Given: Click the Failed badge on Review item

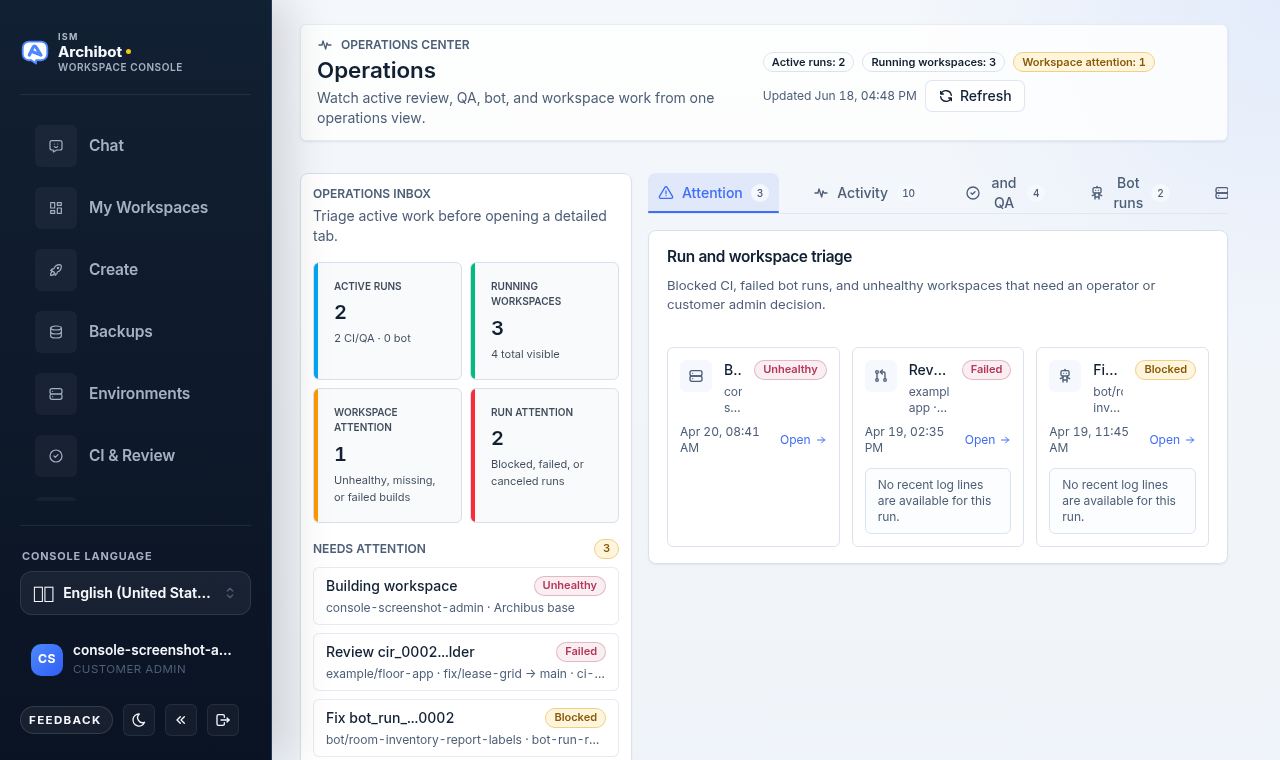Looking at the screenshot, I should (581, 652).
